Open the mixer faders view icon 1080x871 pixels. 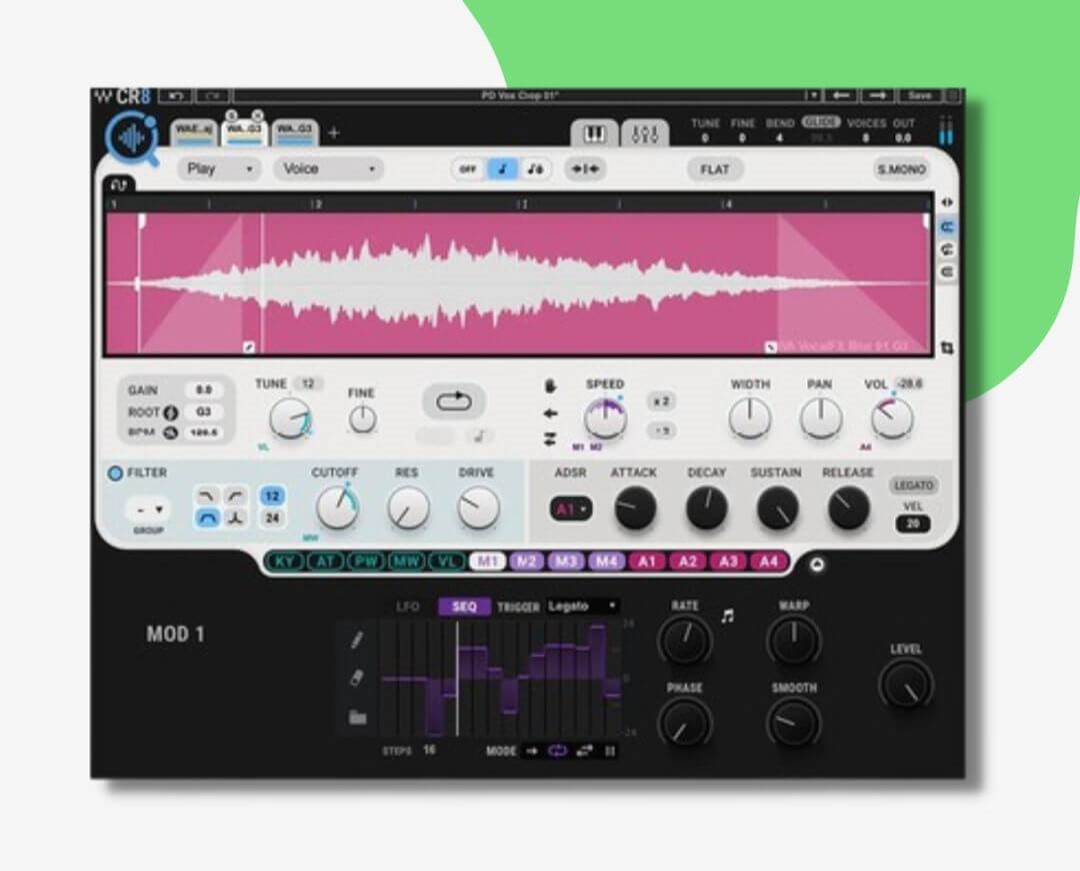click(x=645, y=134)
